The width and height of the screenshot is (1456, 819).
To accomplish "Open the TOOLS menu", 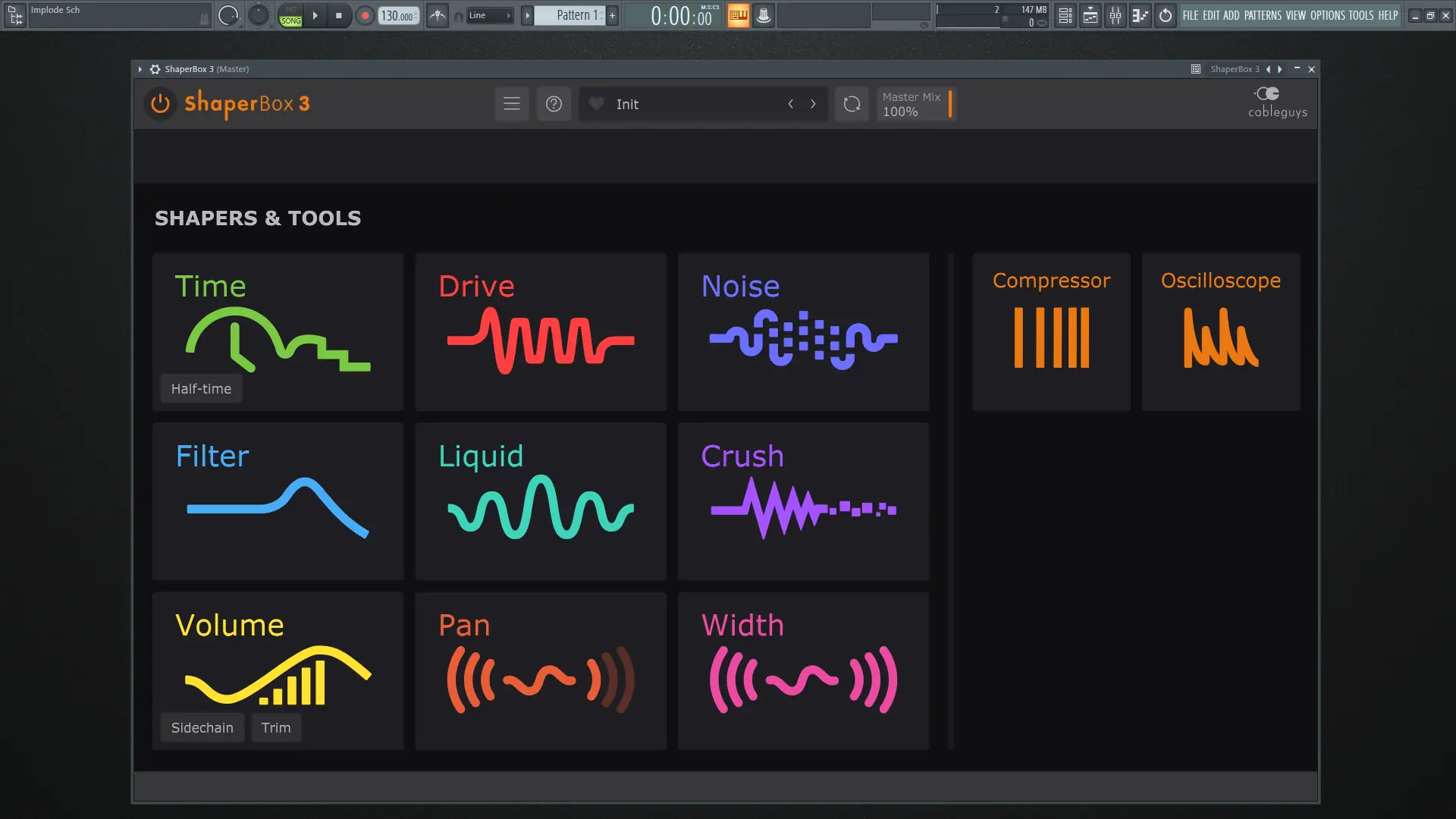I will point(1360,15).
